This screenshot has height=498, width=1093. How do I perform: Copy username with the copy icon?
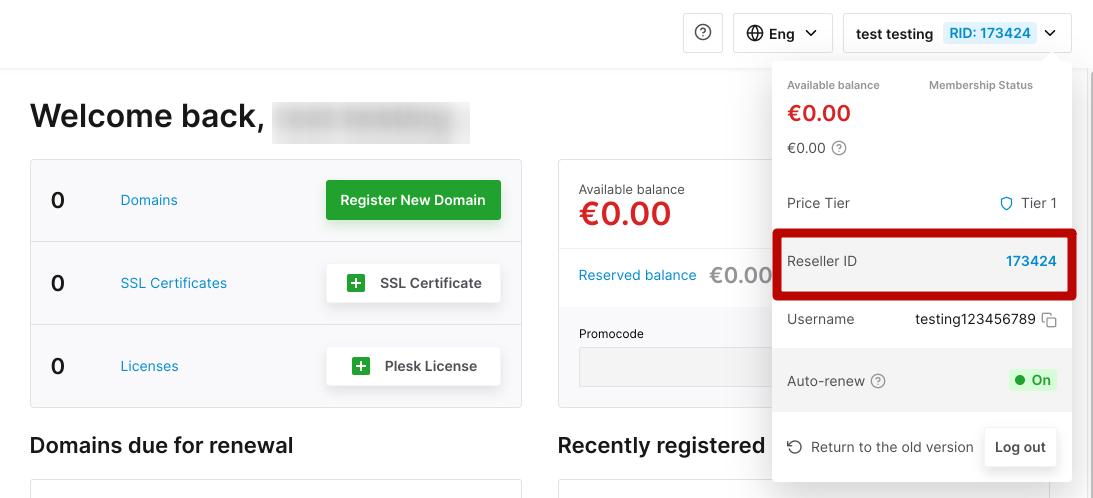point(1049,320)
